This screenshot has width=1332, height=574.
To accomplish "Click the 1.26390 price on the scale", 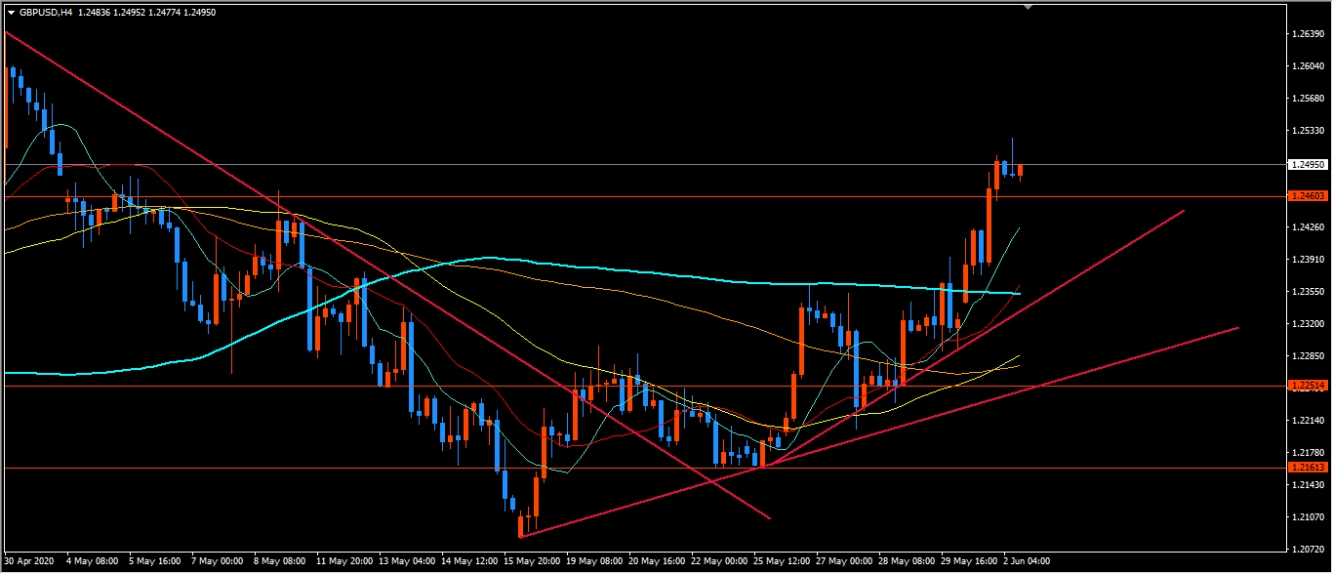I will [1309, 34].
